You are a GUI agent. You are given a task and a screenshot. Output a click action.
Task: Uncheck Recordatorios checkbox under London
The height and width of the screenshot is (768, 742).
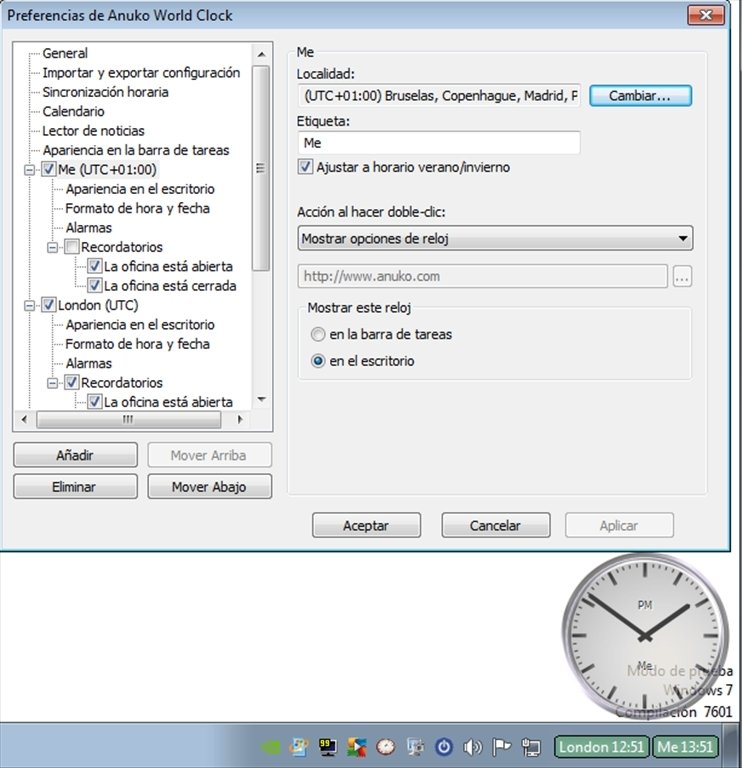pos(72,383)
